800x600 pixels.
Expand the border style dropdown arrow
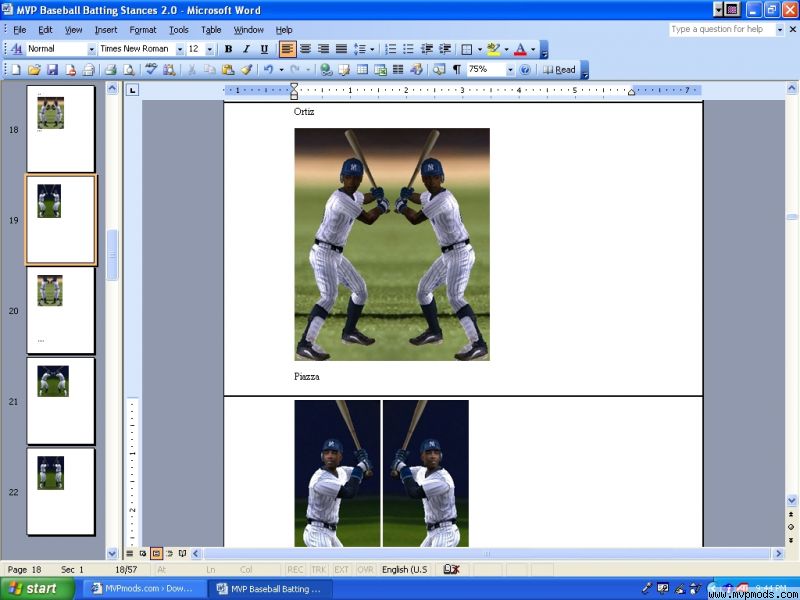coord(480,49)
